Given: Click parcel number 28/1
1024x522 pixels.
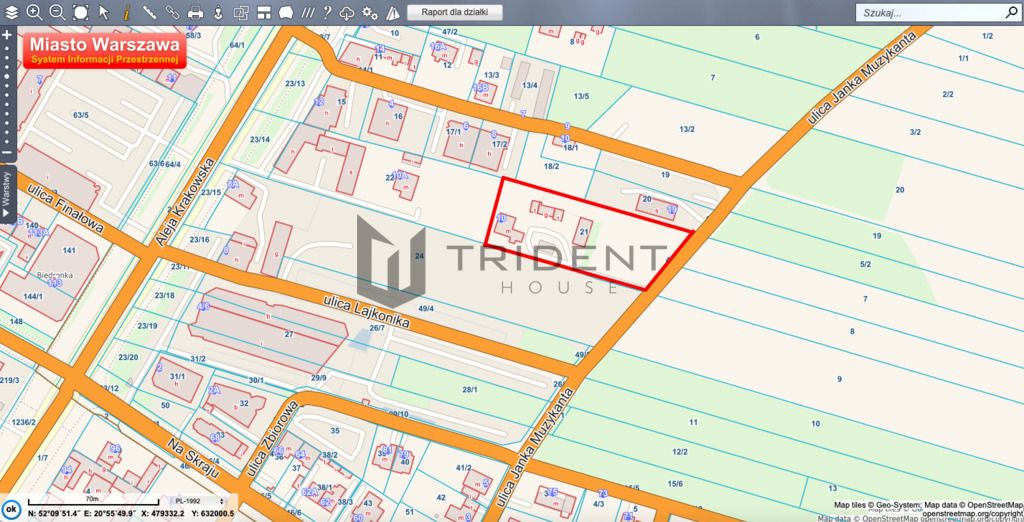Looking at the screenshot, I should tap(470, 389).
